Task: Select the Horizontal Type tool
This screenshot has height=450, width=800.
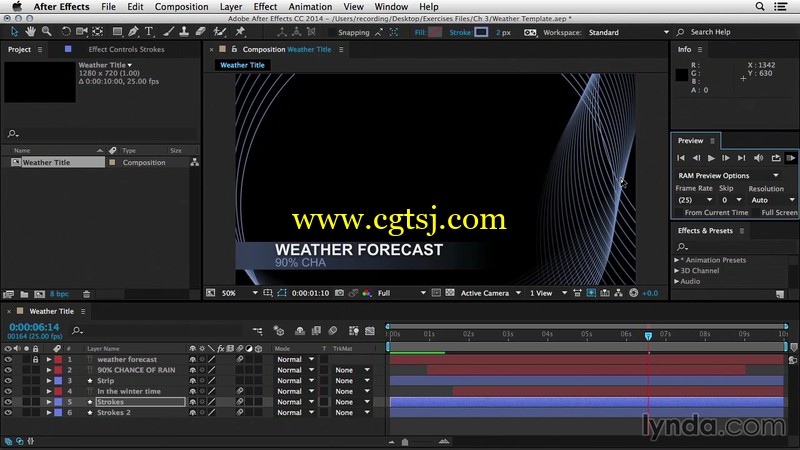Action: [x=149, y=32]
